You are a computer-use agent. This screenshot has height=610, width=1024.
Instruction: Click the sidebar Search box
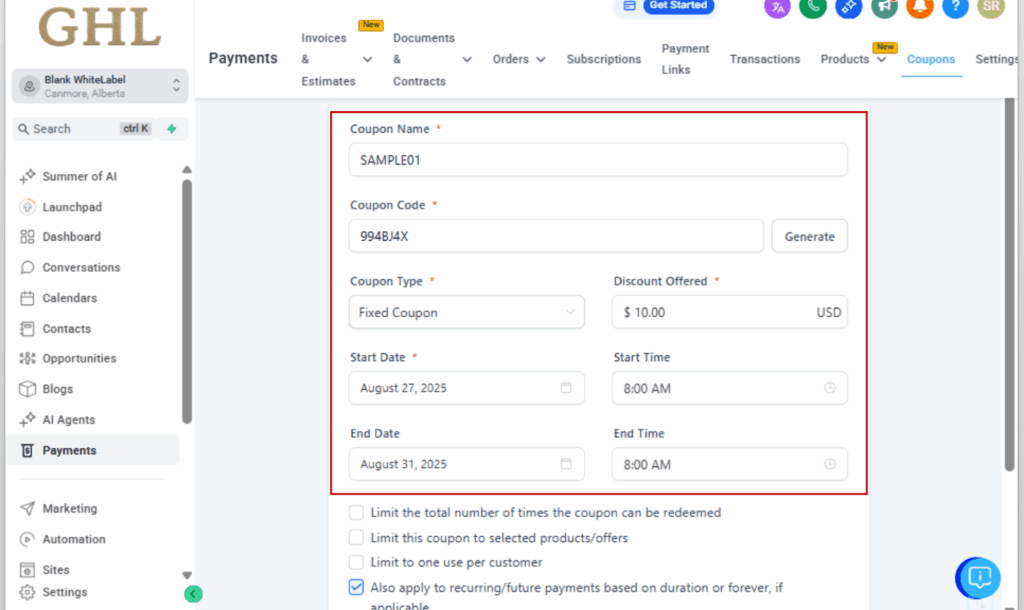click(84, 129)
